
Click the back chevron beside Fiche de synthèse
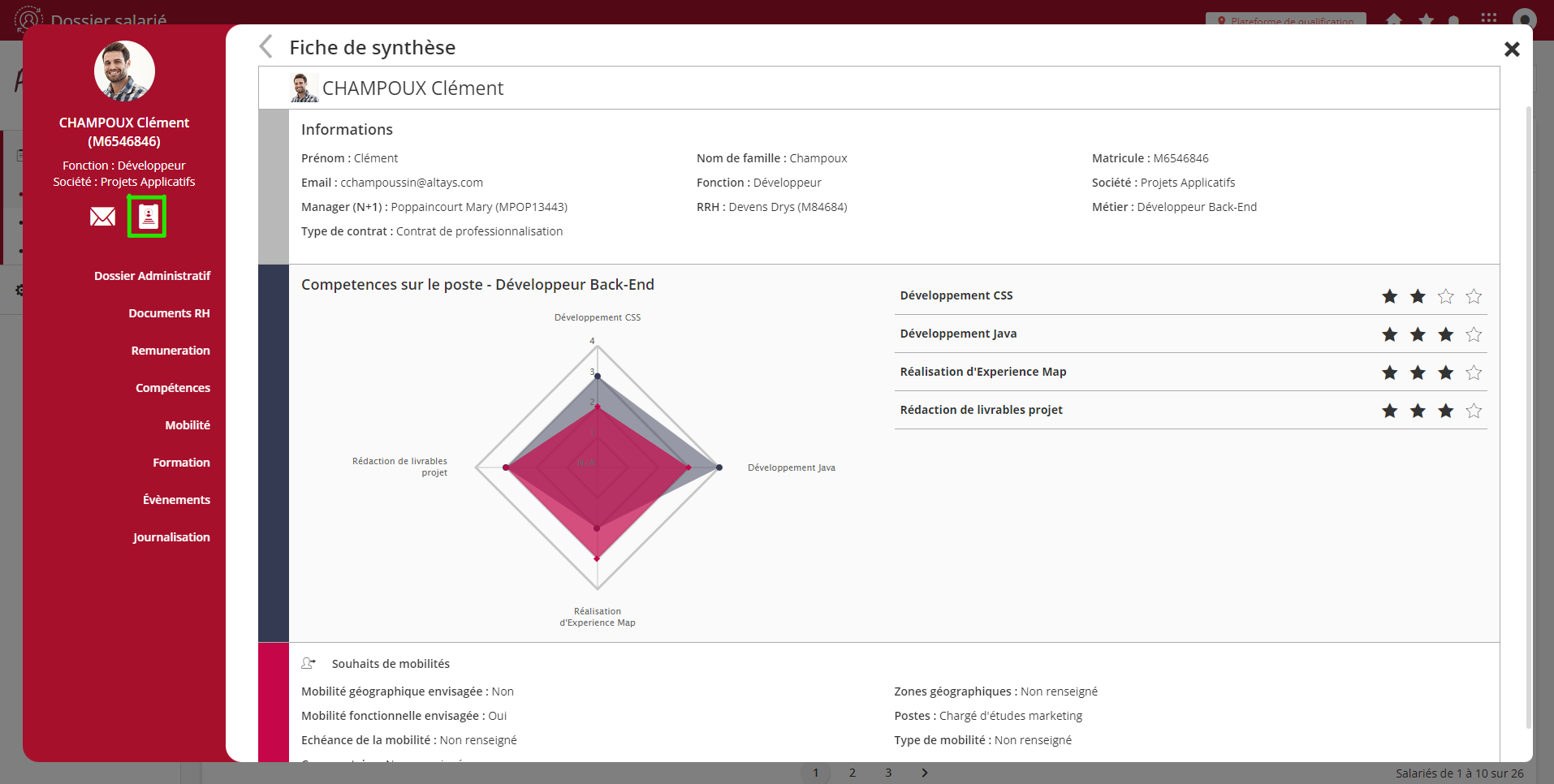click(x=265, y=47)
